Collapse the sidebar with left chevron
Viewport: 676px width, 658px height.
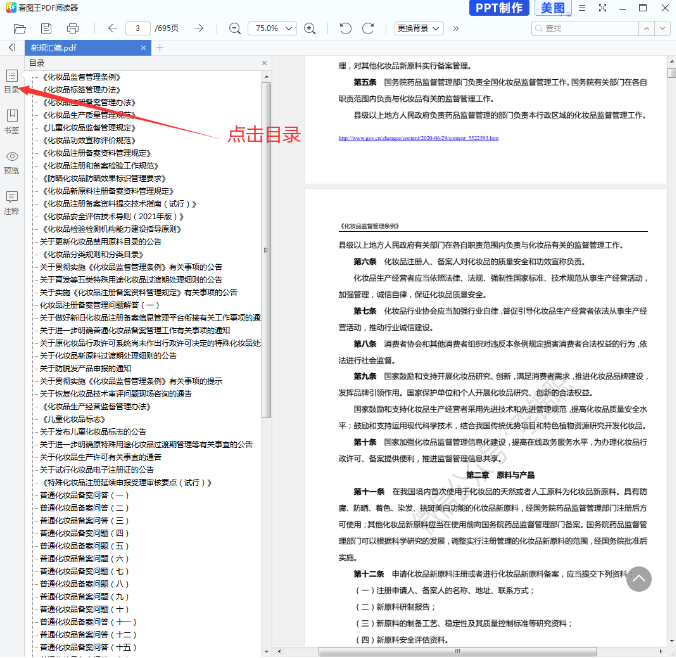11,47
